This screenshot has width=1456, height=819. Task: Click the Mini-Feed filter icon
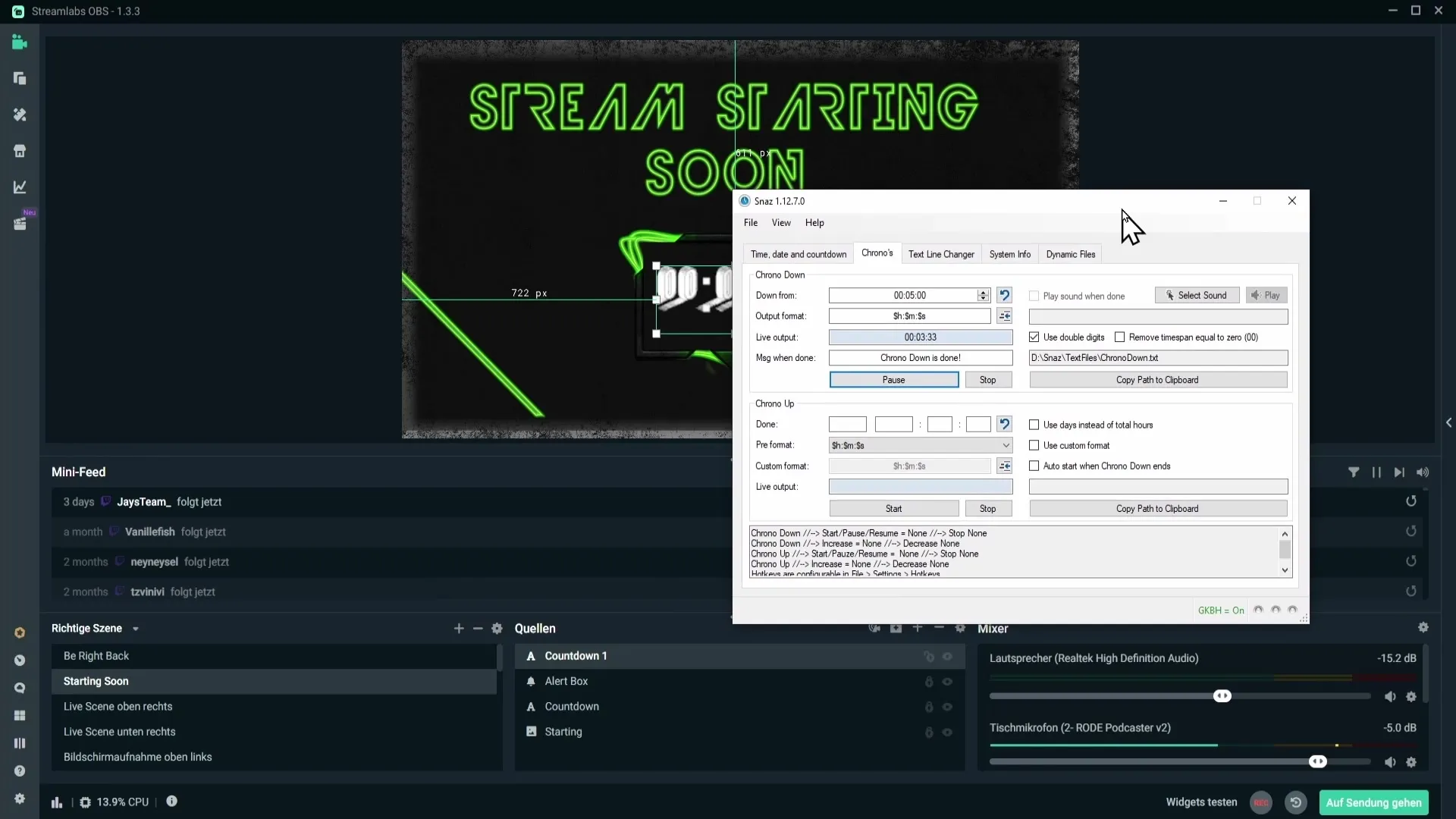[1354, 472]
